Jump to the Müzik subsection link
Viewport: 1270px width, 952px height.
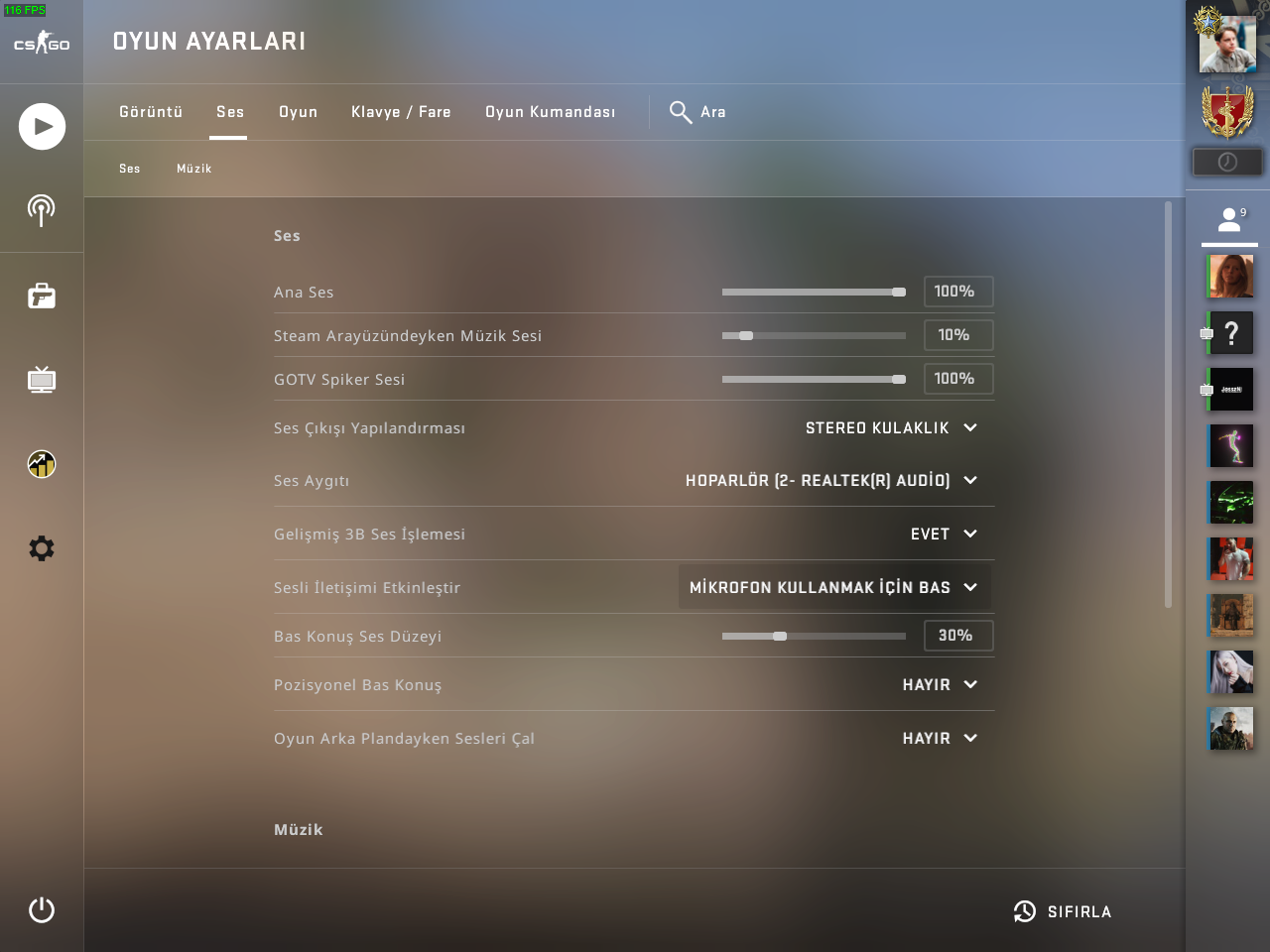tap(194, 169)
